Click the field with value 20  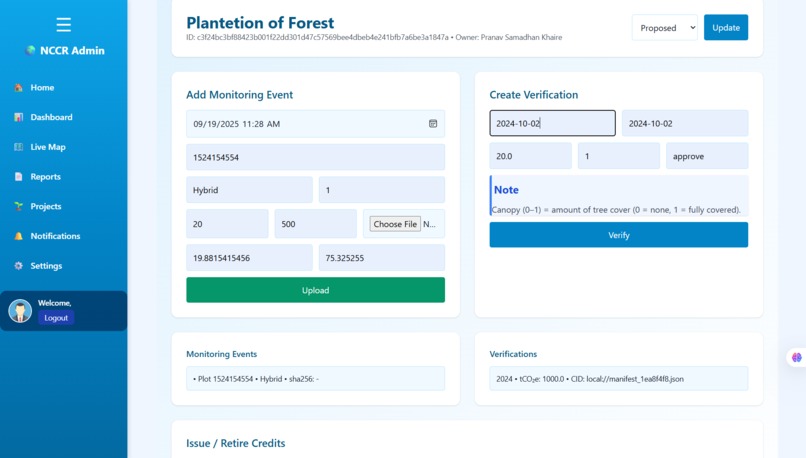coord(227,224)
